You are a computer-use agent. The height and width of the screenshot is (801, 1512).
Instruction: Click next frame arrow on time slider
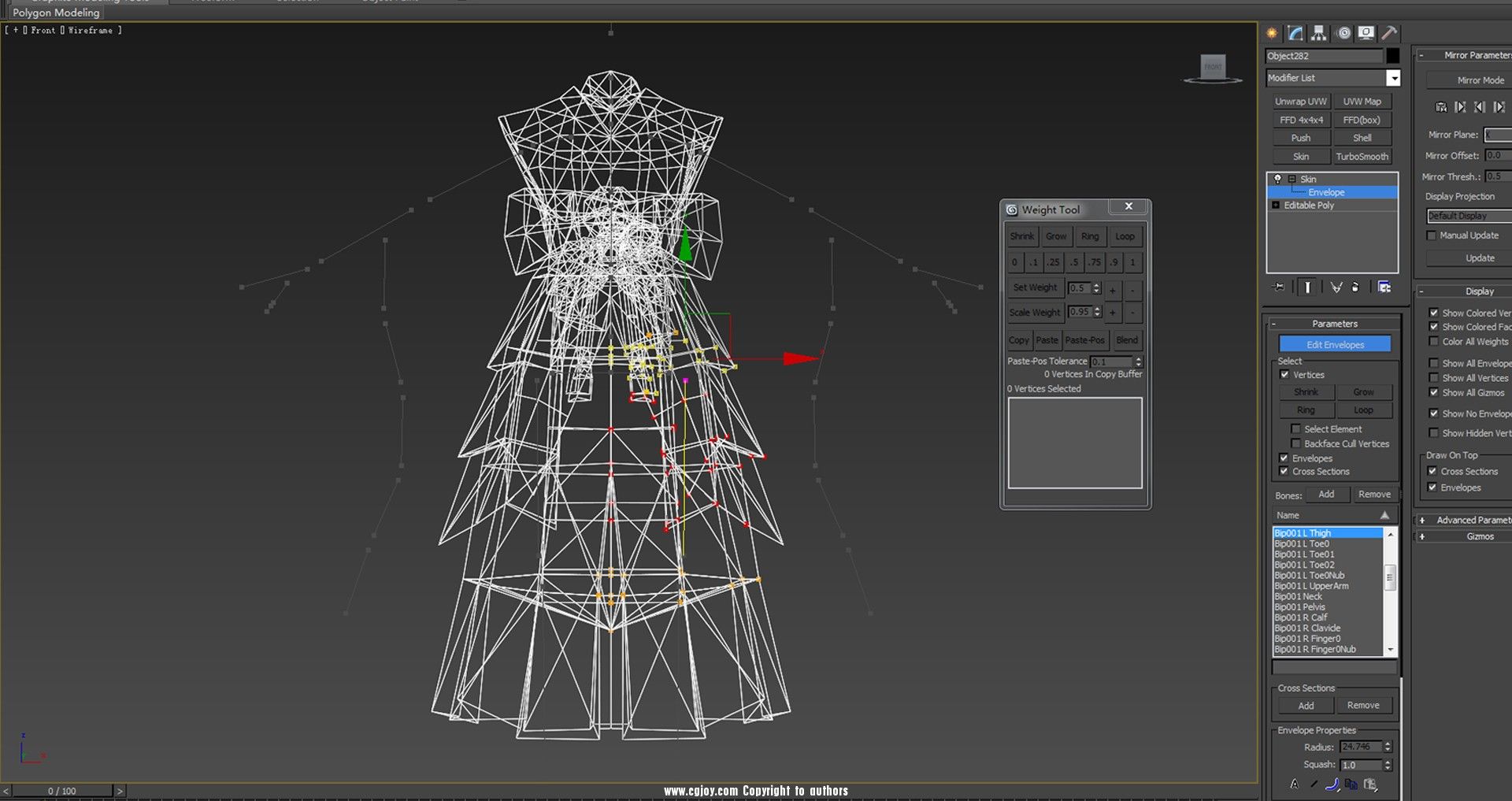click(120, 791)
